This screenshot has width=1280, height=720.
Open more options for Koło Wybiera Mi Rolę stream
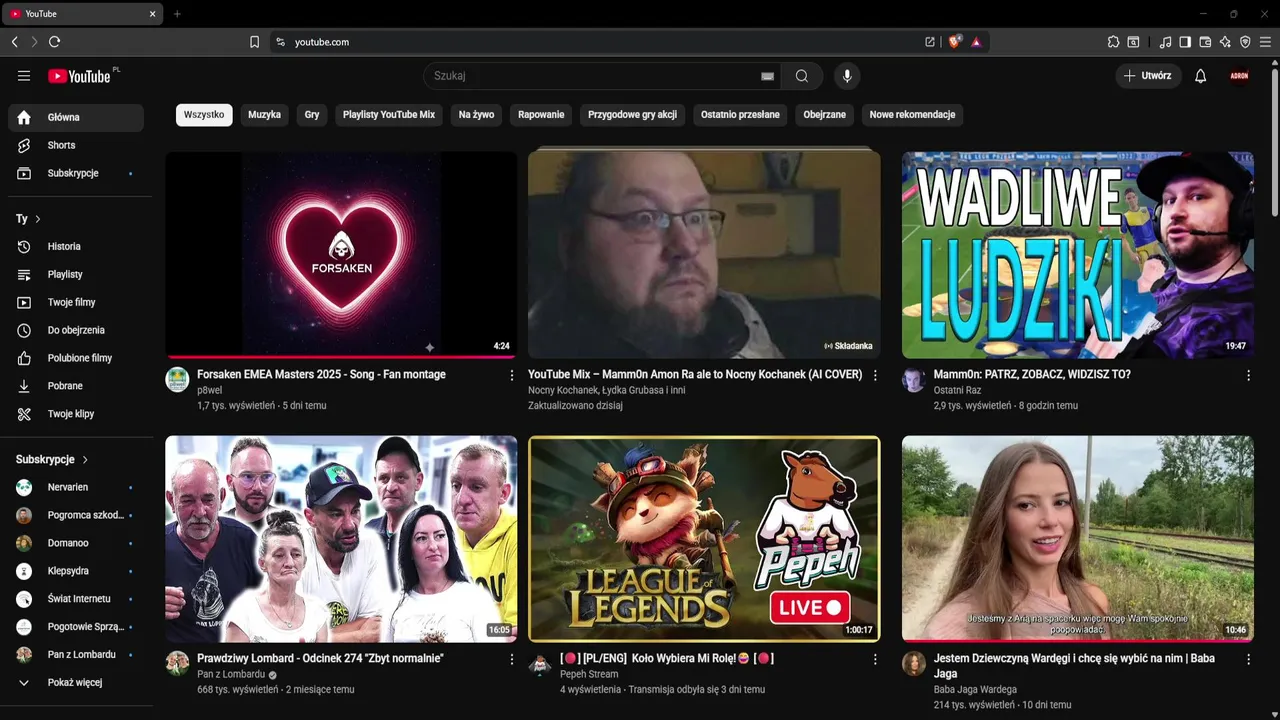[875, 659]
